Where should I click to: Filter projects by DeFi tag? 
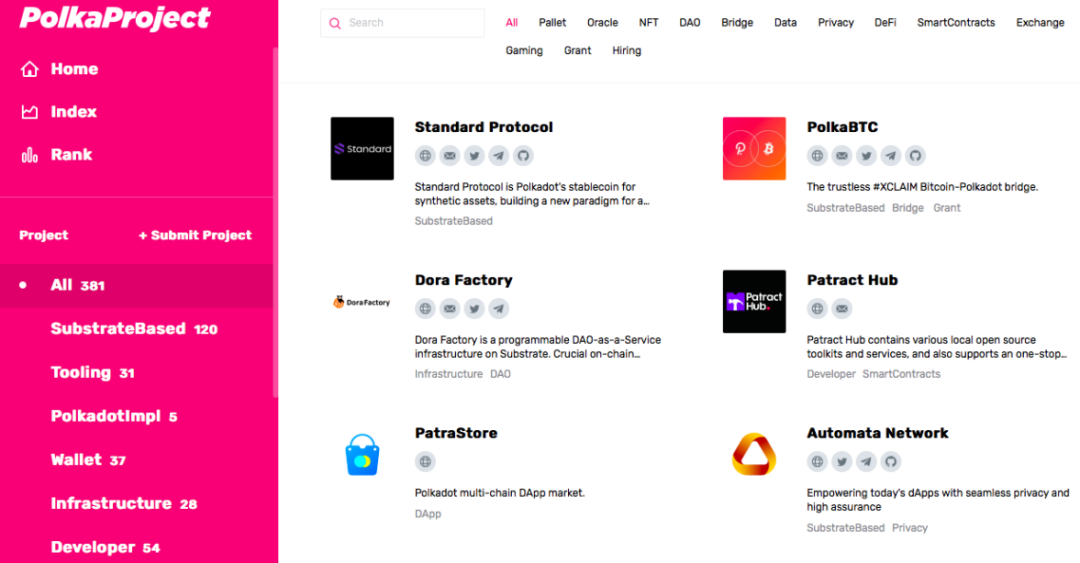click(885, 23)
